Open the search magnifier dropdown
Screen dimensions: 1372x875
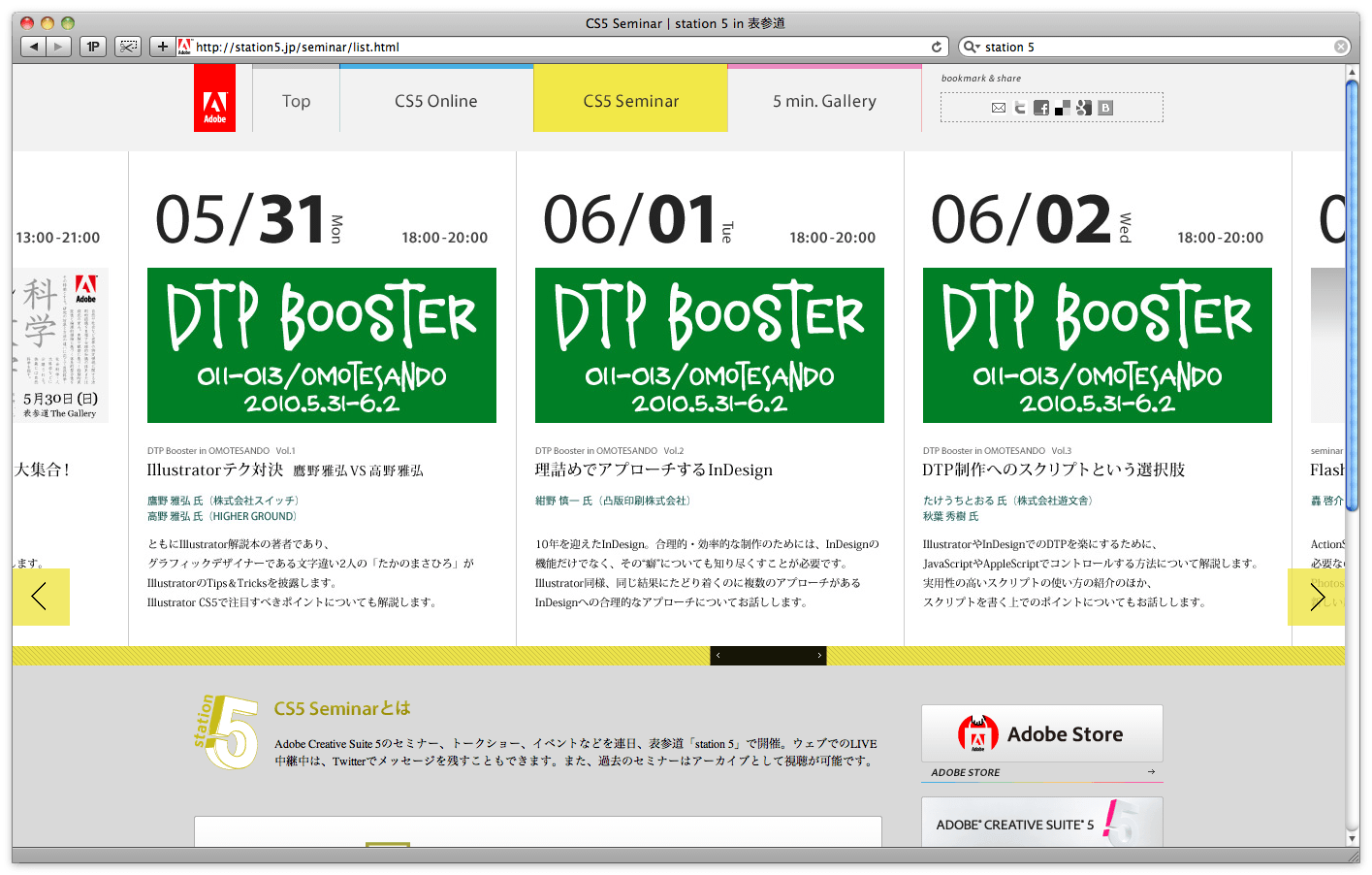click(x=971, y=47)
